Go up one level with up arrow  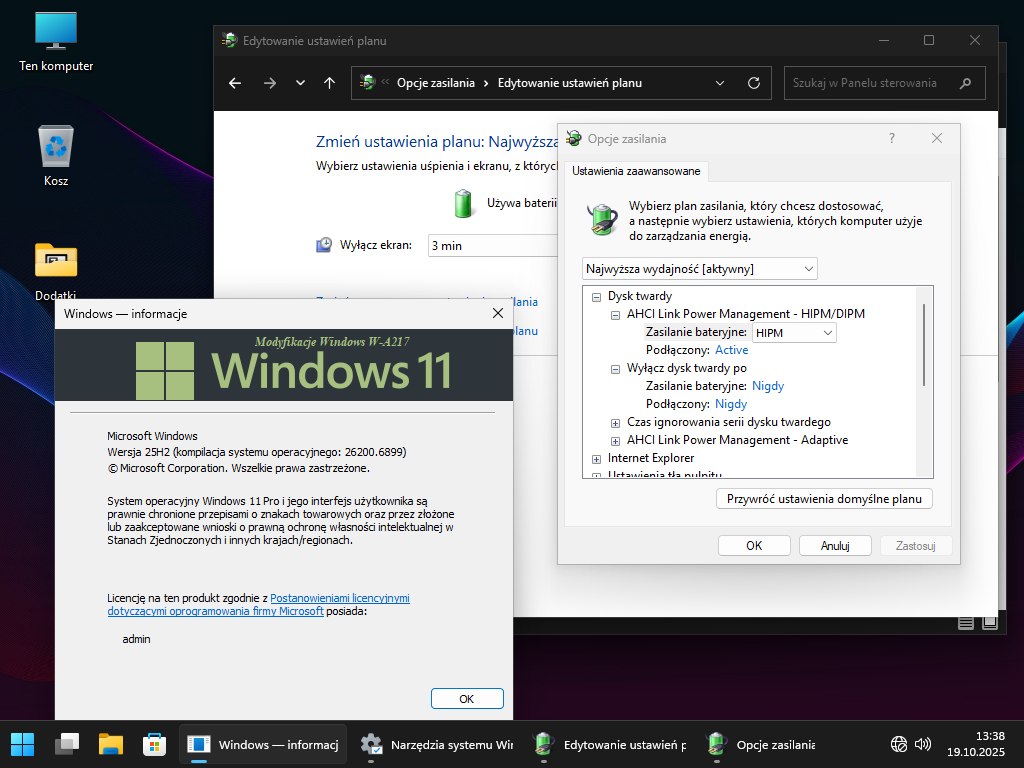[x=330, y=83]
